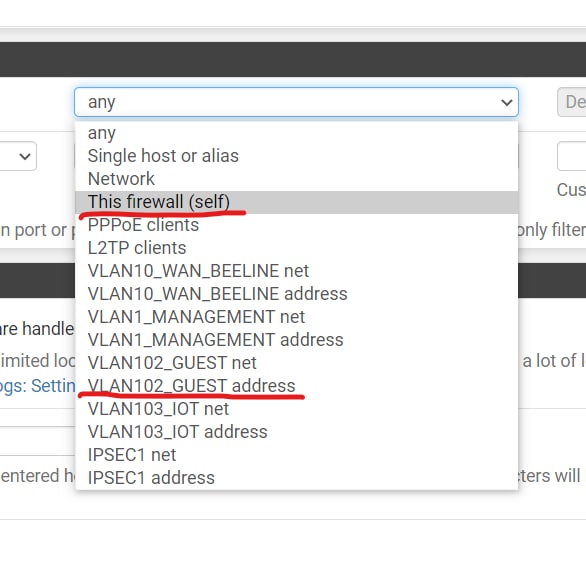Choose 'VLAN103_IOT net' option
Viewport: 586px width, 561px height.
tap(296, 409)
